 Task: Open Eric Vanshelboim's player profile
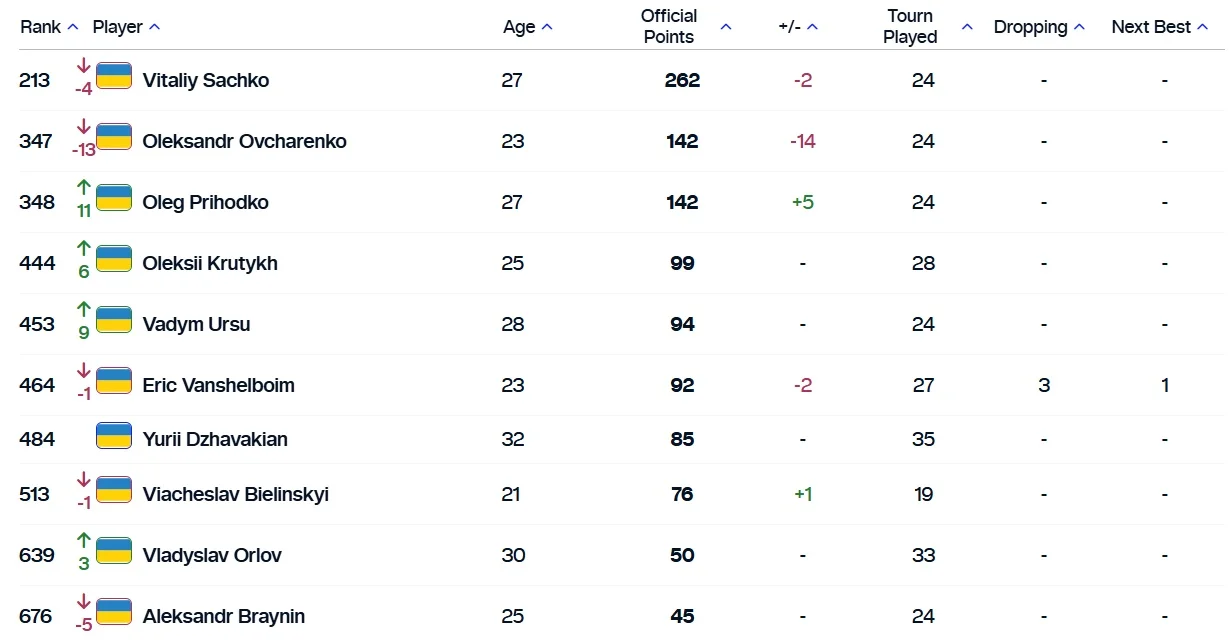click(218, 386)
